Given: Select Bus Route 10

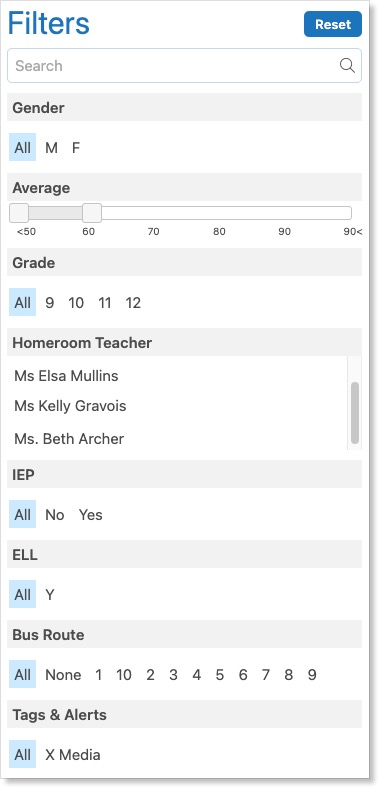Looking at the screenshot, I should click(124, 675).
